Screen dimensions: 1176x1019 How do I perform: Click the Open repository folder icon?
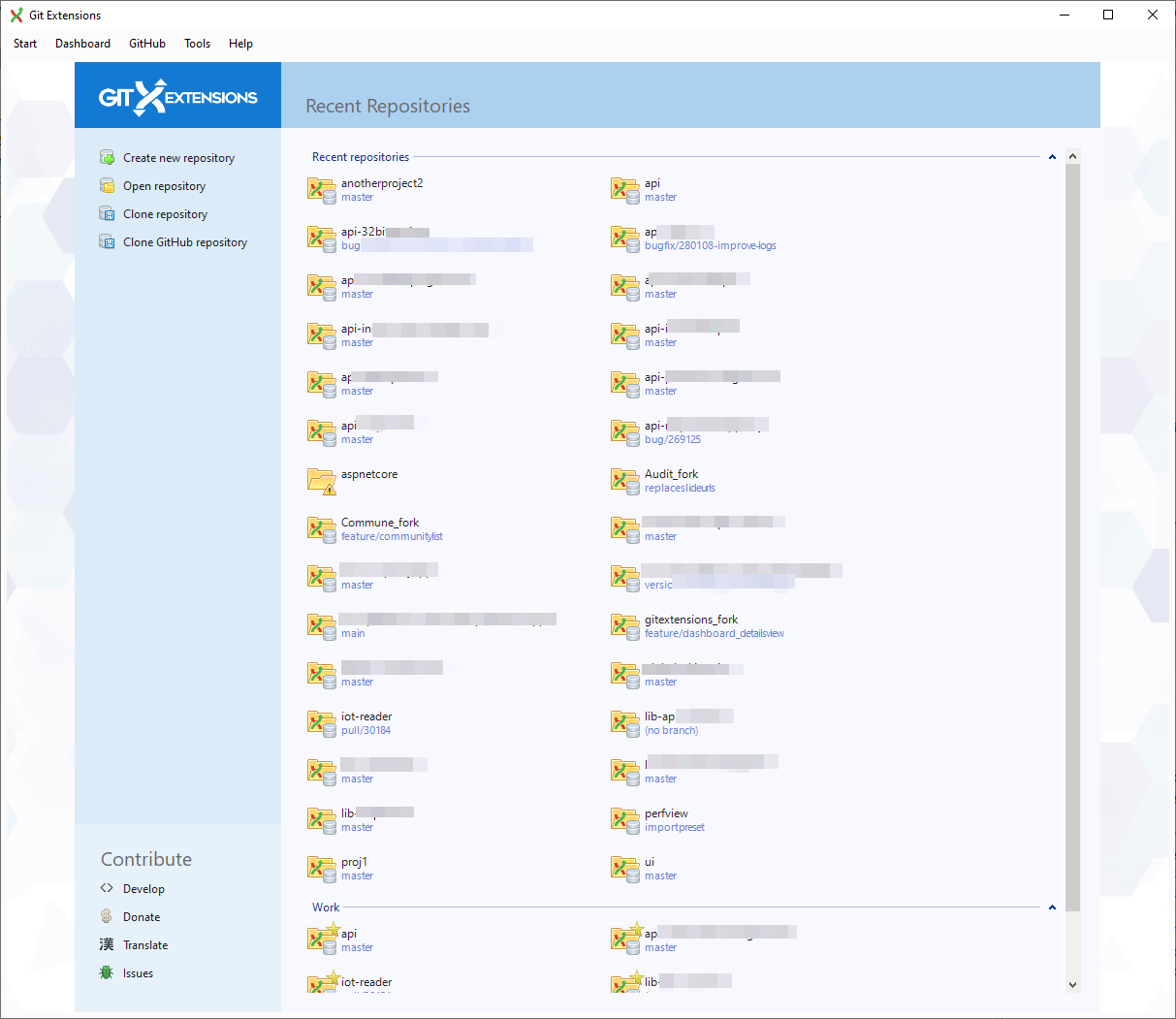tap(107, 185)
